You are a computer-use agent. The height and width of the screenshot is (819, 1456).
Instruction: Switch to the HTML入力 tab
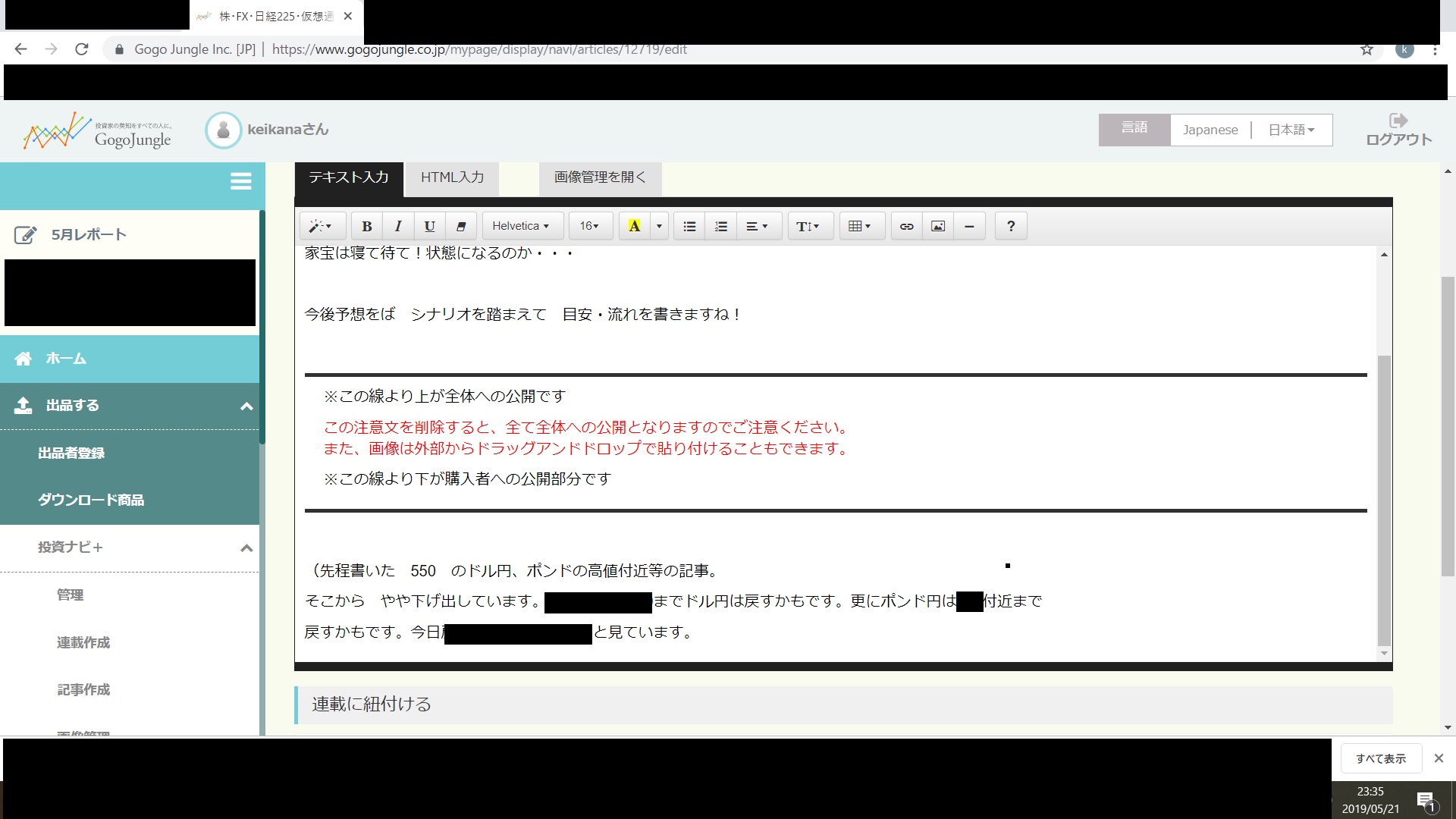452,177
